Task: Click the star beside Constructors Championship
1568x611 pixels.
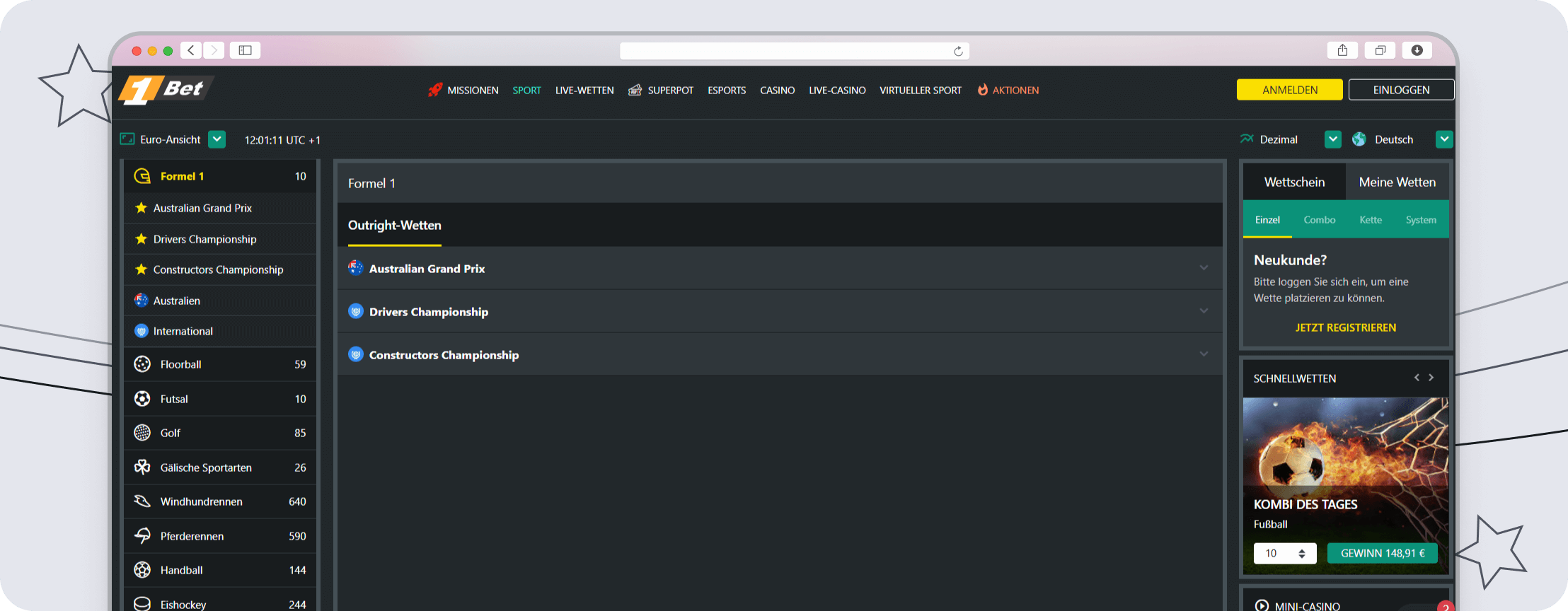Action: tap(141, 269)
